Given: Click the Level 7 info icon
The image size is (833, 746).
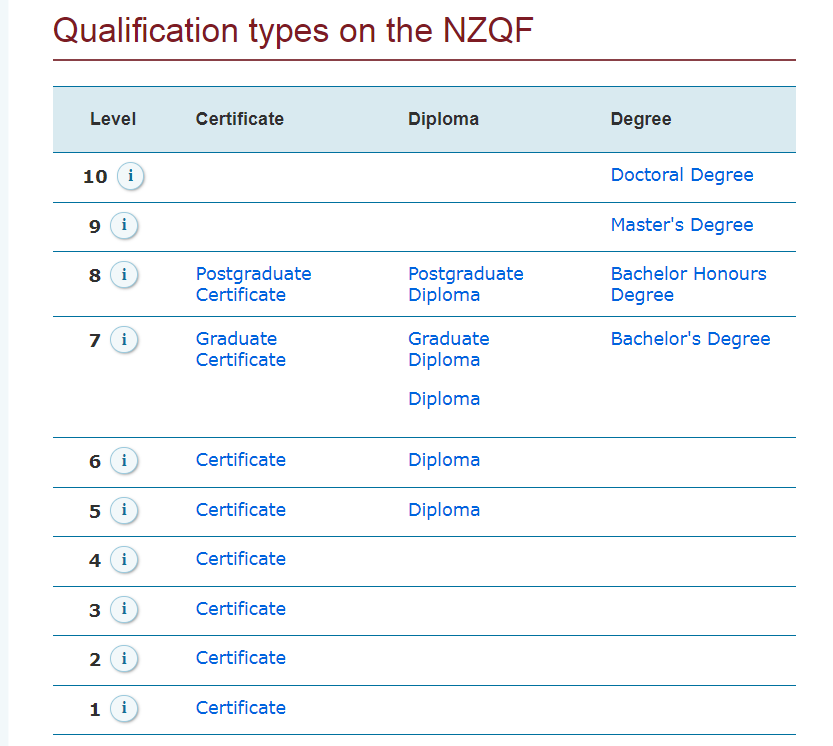Looking at the screenshot, I should tap(124, 340).
